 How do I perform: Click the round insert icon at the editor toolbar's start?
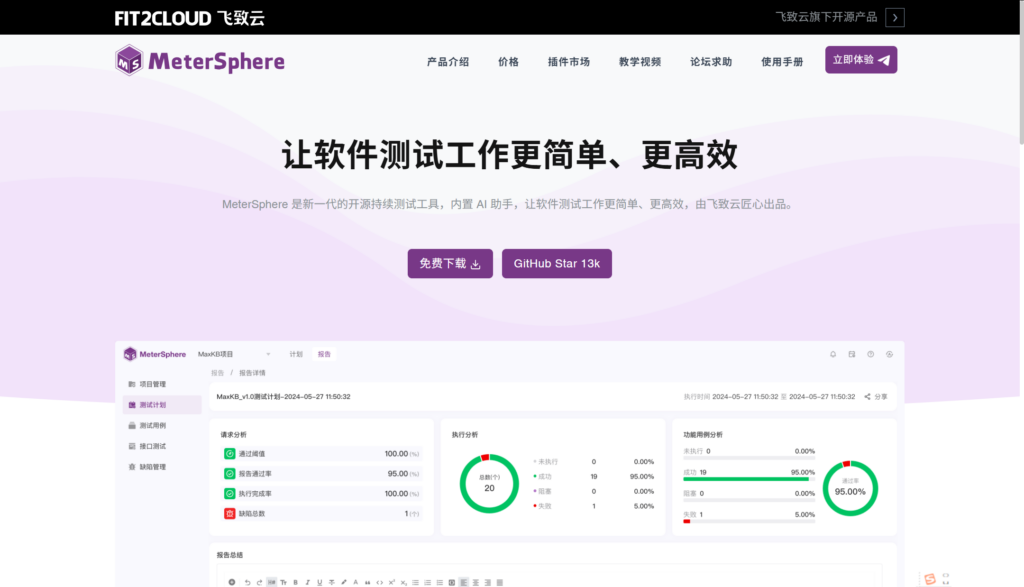pyautogui.click(x=232, y=582)
